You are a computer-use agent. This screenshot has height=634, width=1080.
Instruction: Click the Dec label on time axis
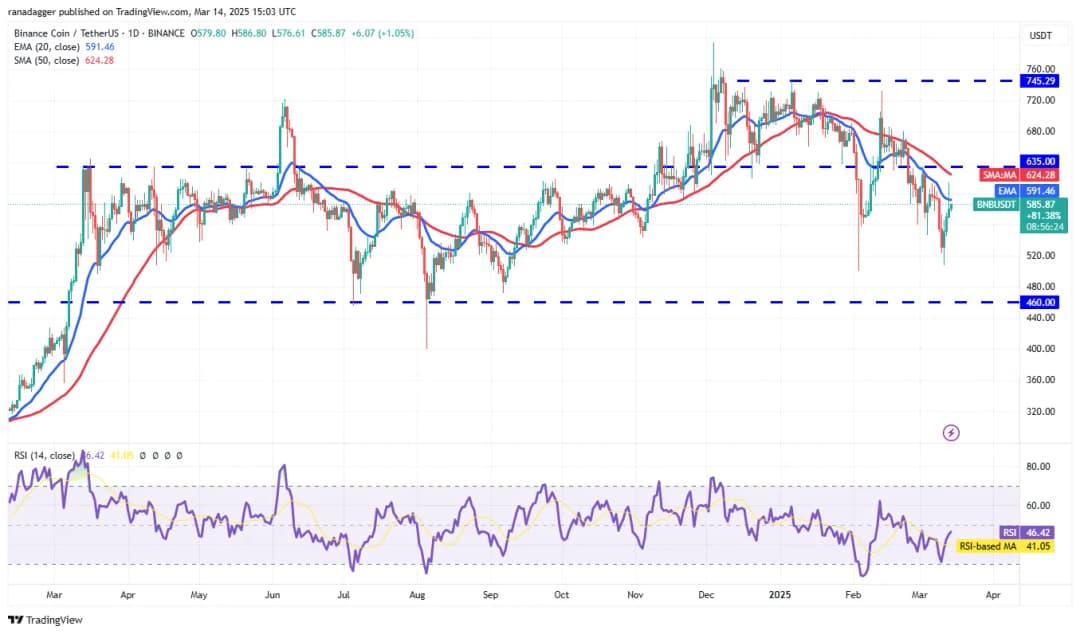click(707, 594)
